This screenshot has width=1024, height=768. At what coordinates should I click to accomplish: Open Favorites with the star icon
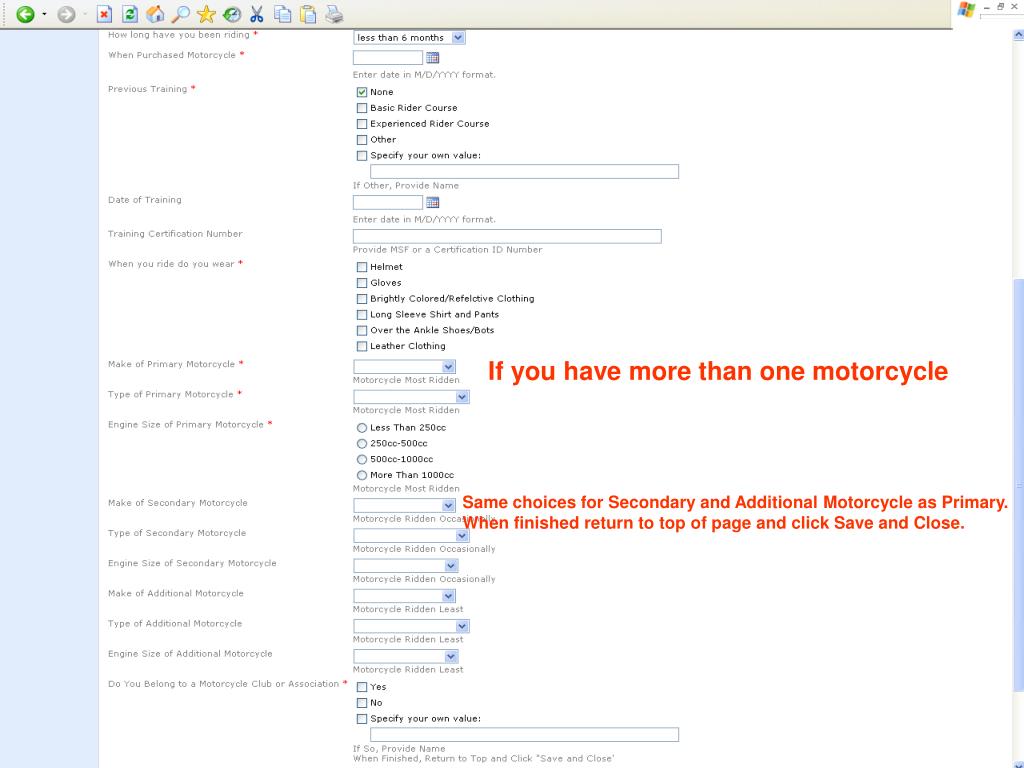[206, 14]
